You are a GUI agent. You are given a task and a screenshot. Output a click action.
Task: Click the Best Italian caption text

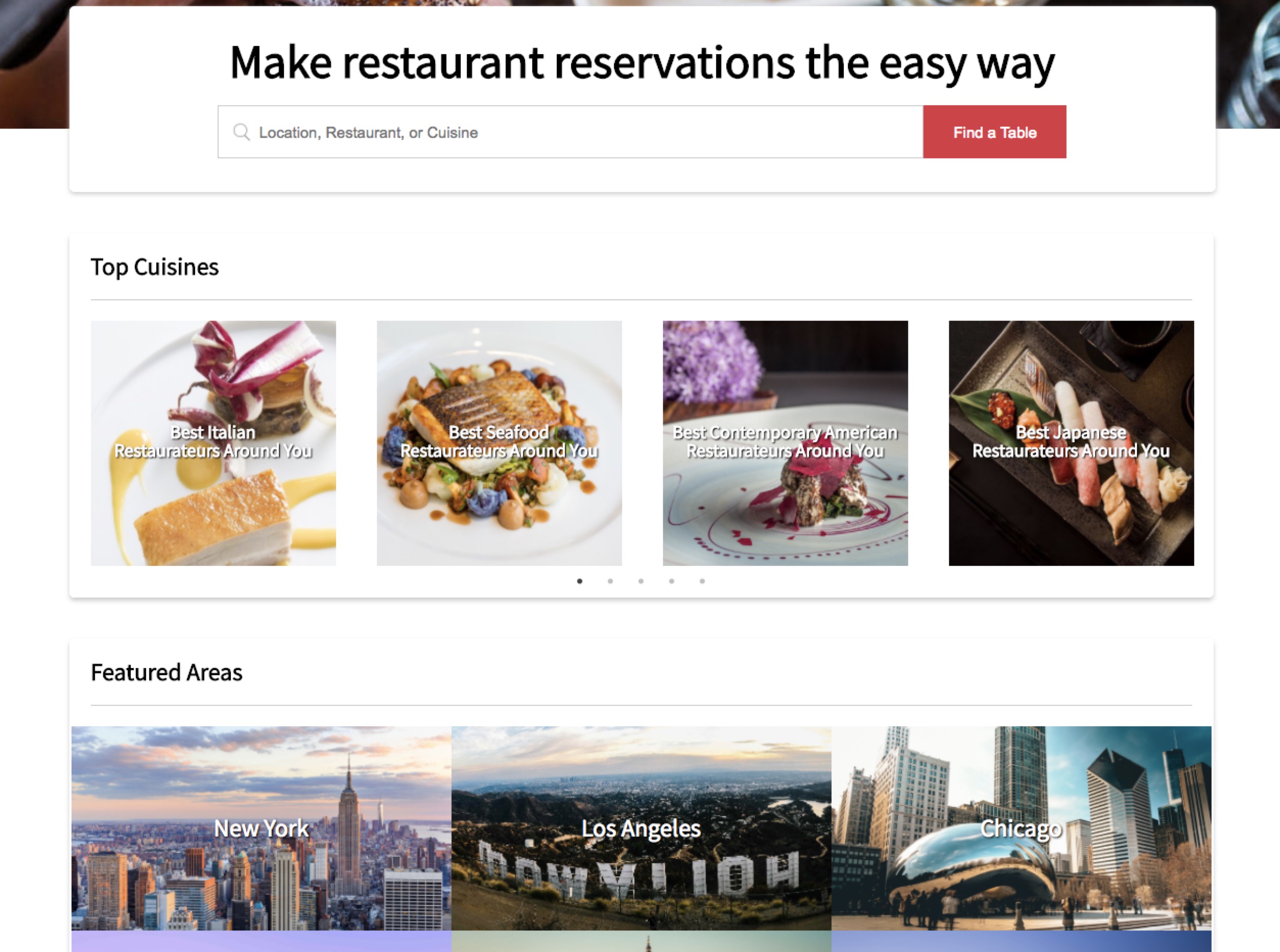[x=213, y=441]
